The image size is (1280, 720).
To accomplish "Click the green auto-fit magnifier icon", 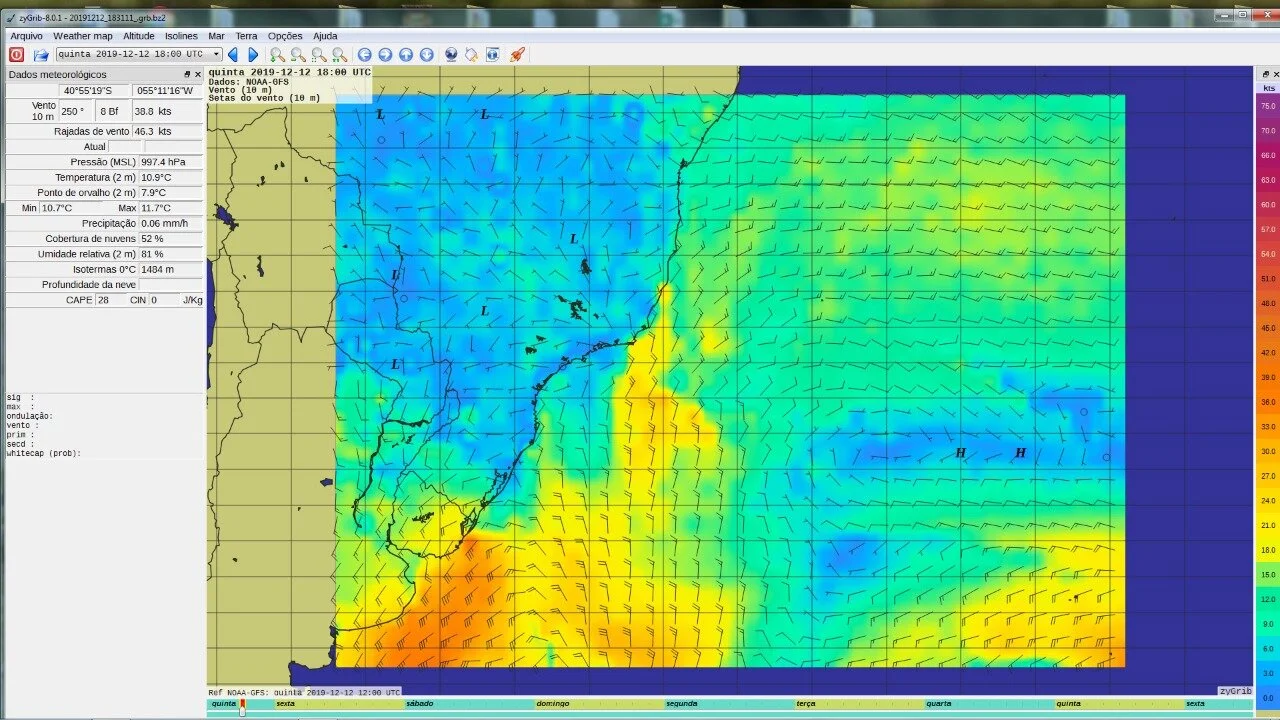I will pos(338,54).
